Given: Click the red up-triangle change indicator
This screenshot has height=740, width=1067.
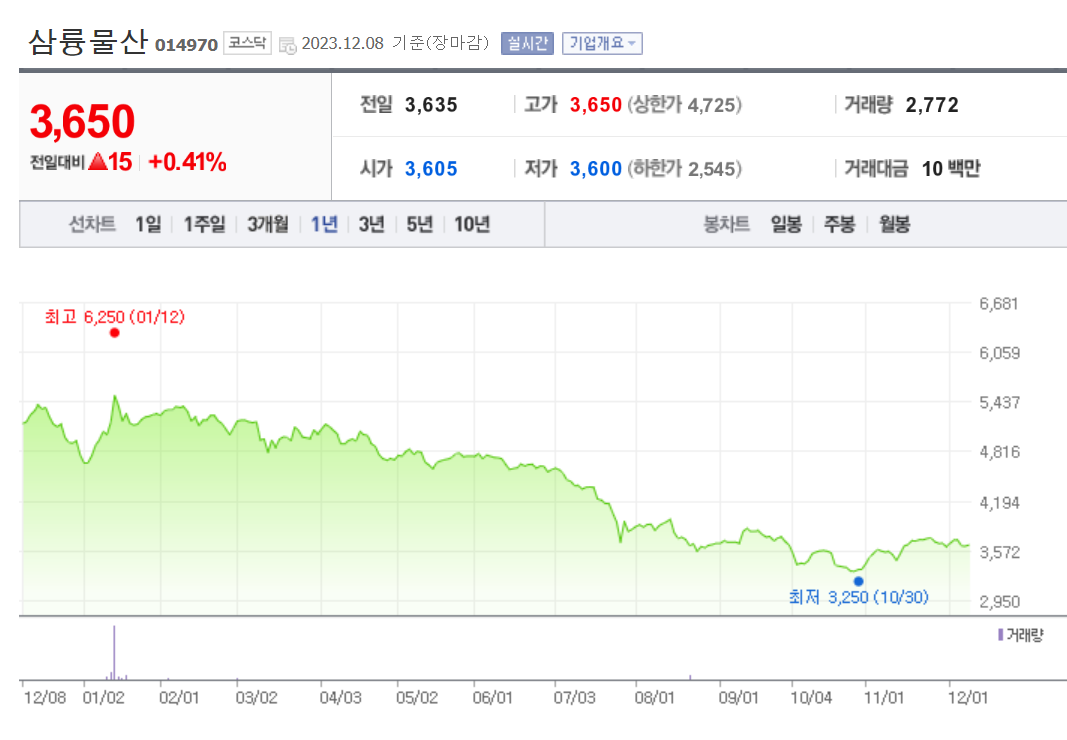Looking at the screenshot, I should click(98, 161).
